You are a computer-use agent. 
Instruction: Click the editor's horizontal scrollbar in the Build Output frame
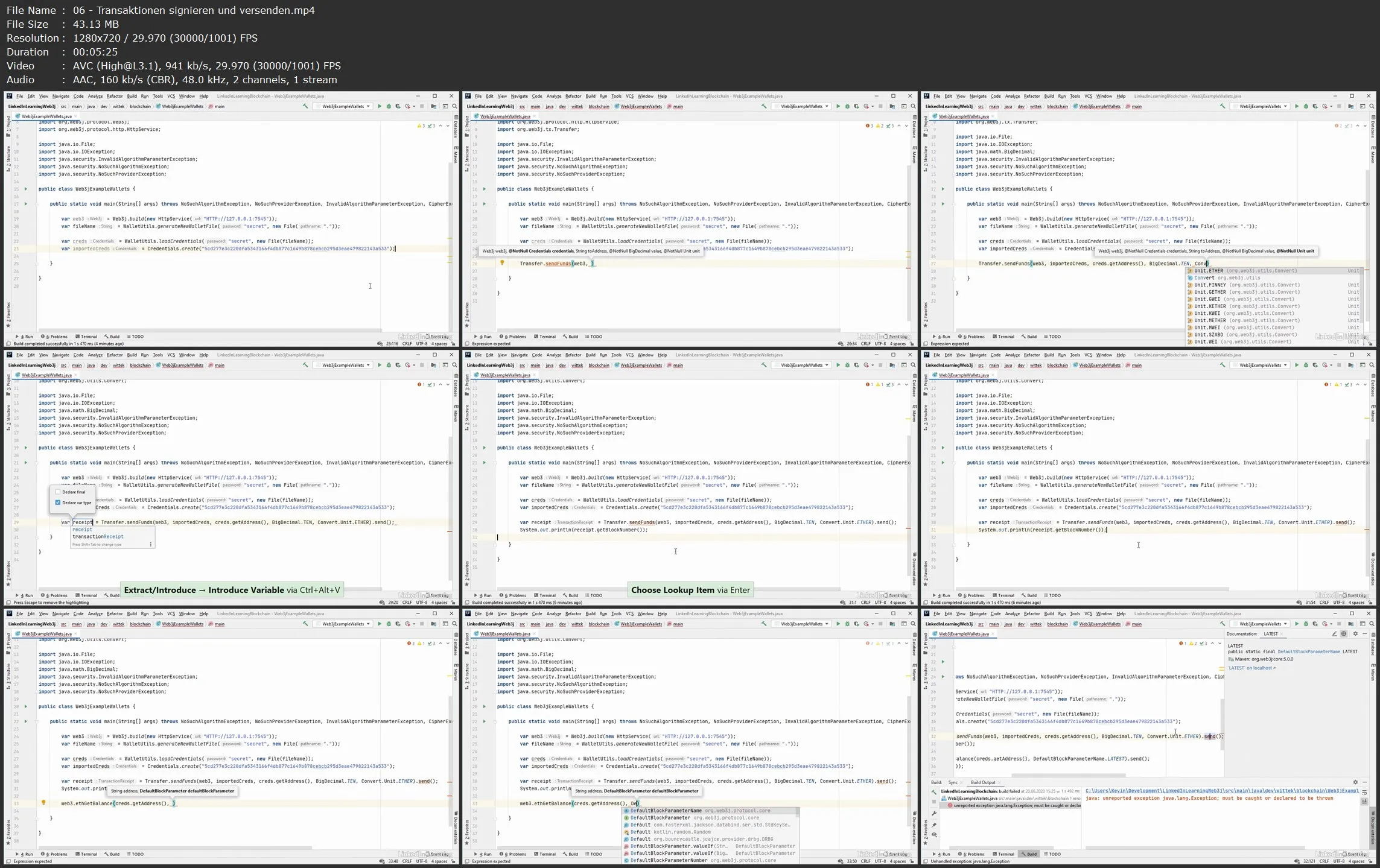(1068, 775)
